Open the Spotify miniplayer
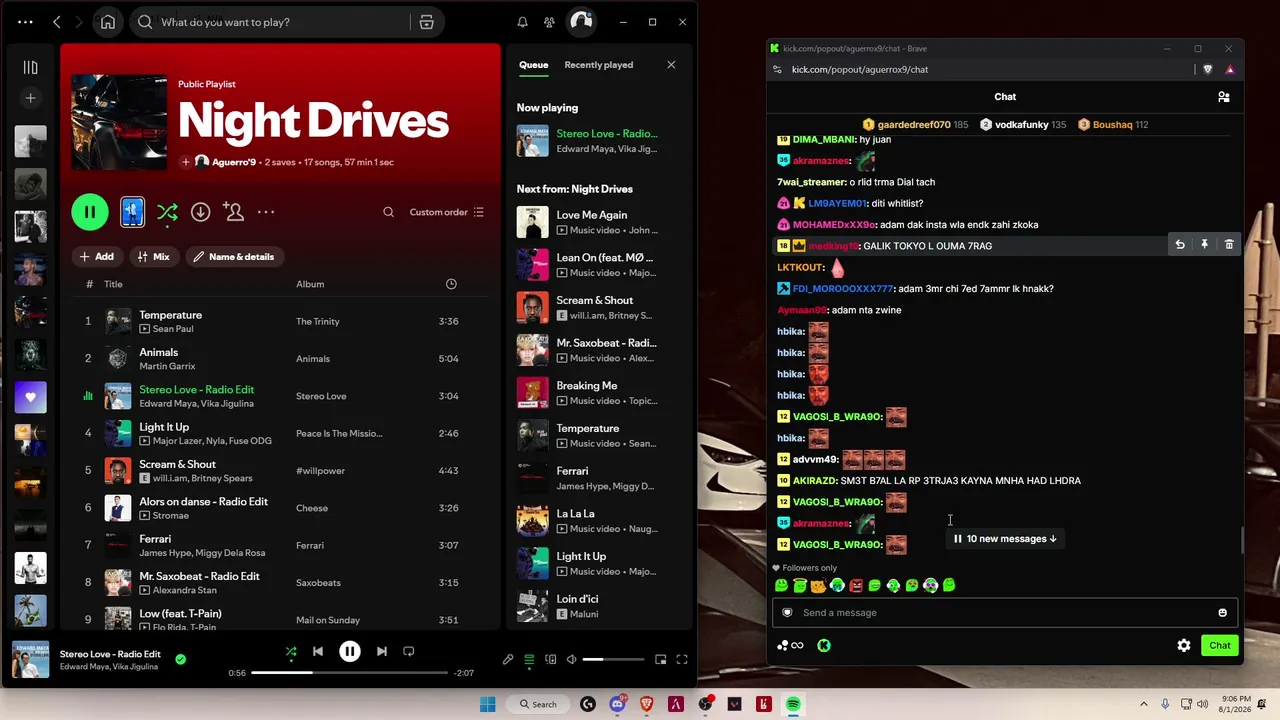 click(x=660, y=659)
